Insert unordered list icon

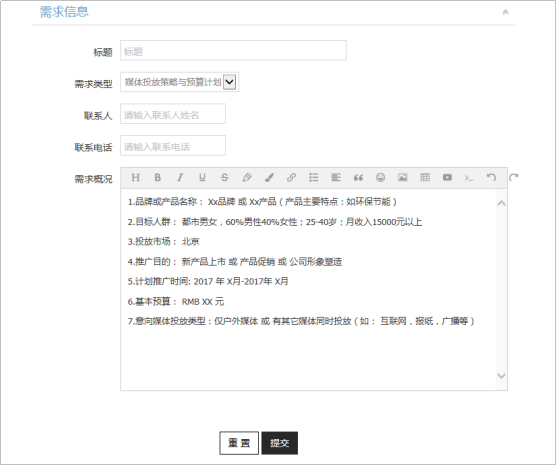coord(314,177)
